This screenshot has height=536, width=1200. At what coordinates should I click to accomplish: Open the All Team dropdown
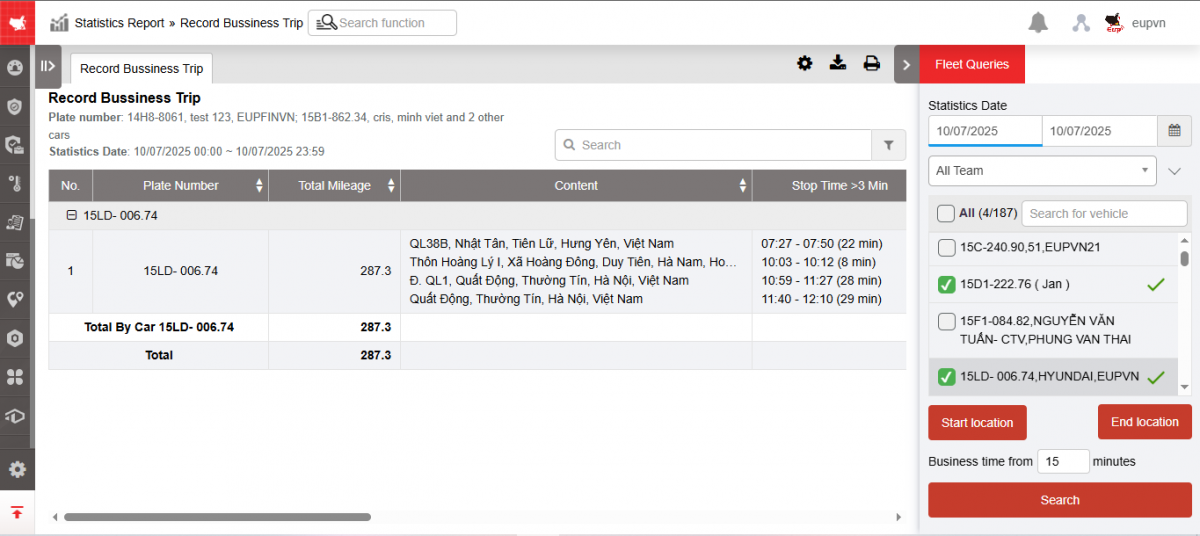[1042, 171]
